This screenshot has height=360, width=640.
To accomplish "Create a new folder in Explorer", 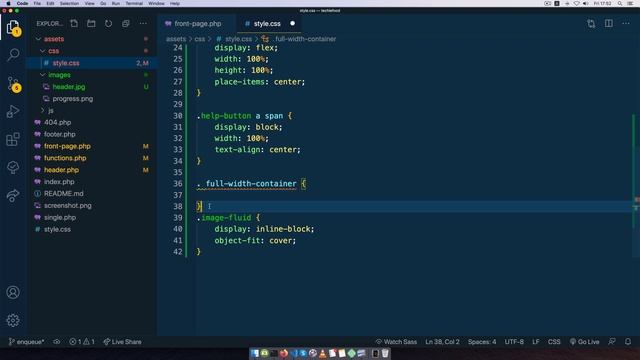I will (91, 24).
